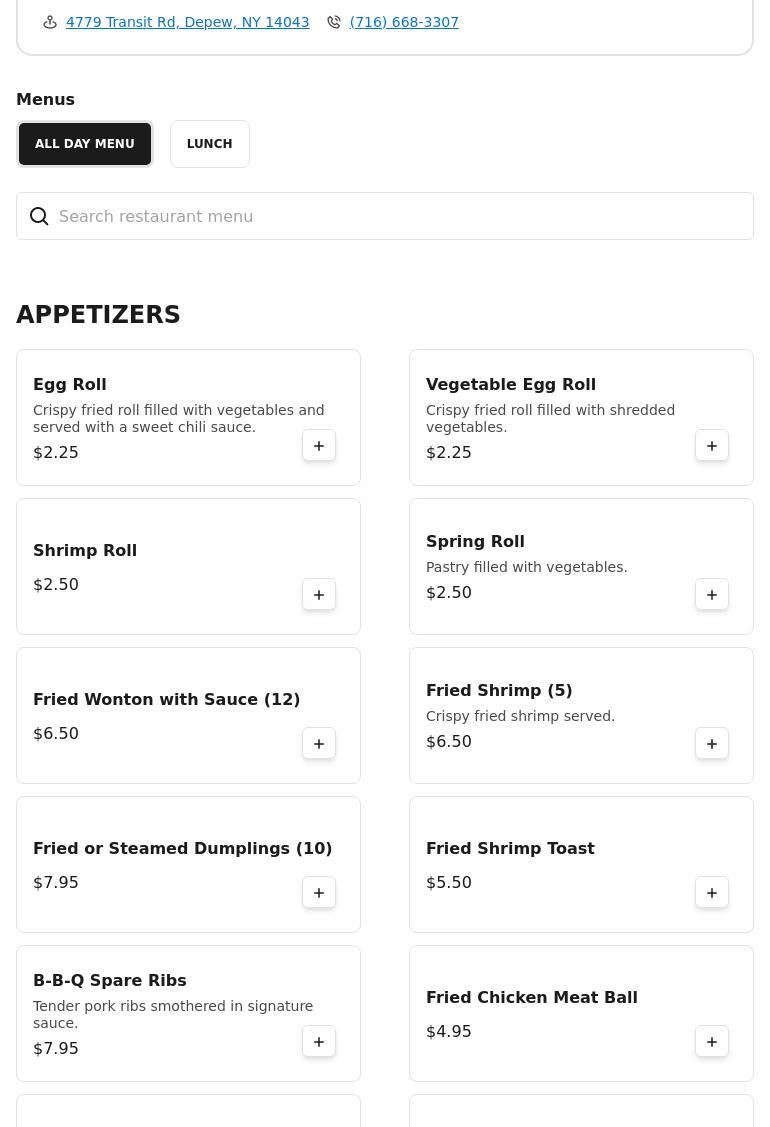Call the restaurant phone number link

pyautogui.click(x=404, y=22)
